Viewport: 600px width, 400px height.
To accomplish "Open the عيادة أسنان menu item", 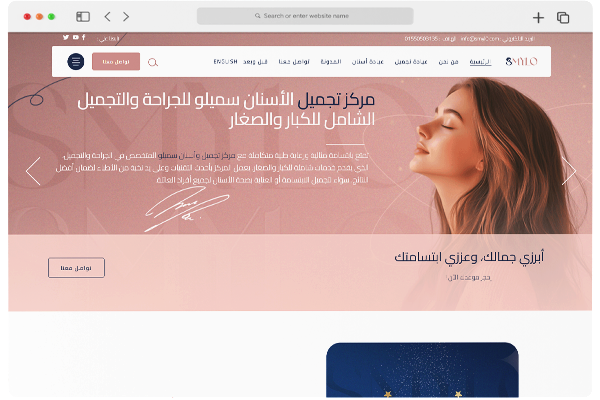I will point(367,62).
